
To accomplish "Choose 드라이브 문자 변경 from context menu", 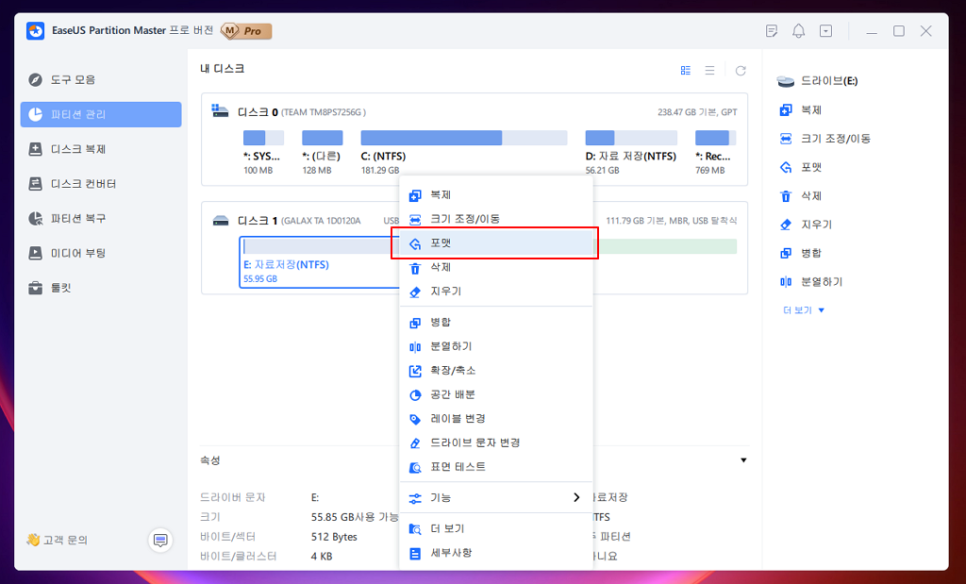I will (496, 442).
